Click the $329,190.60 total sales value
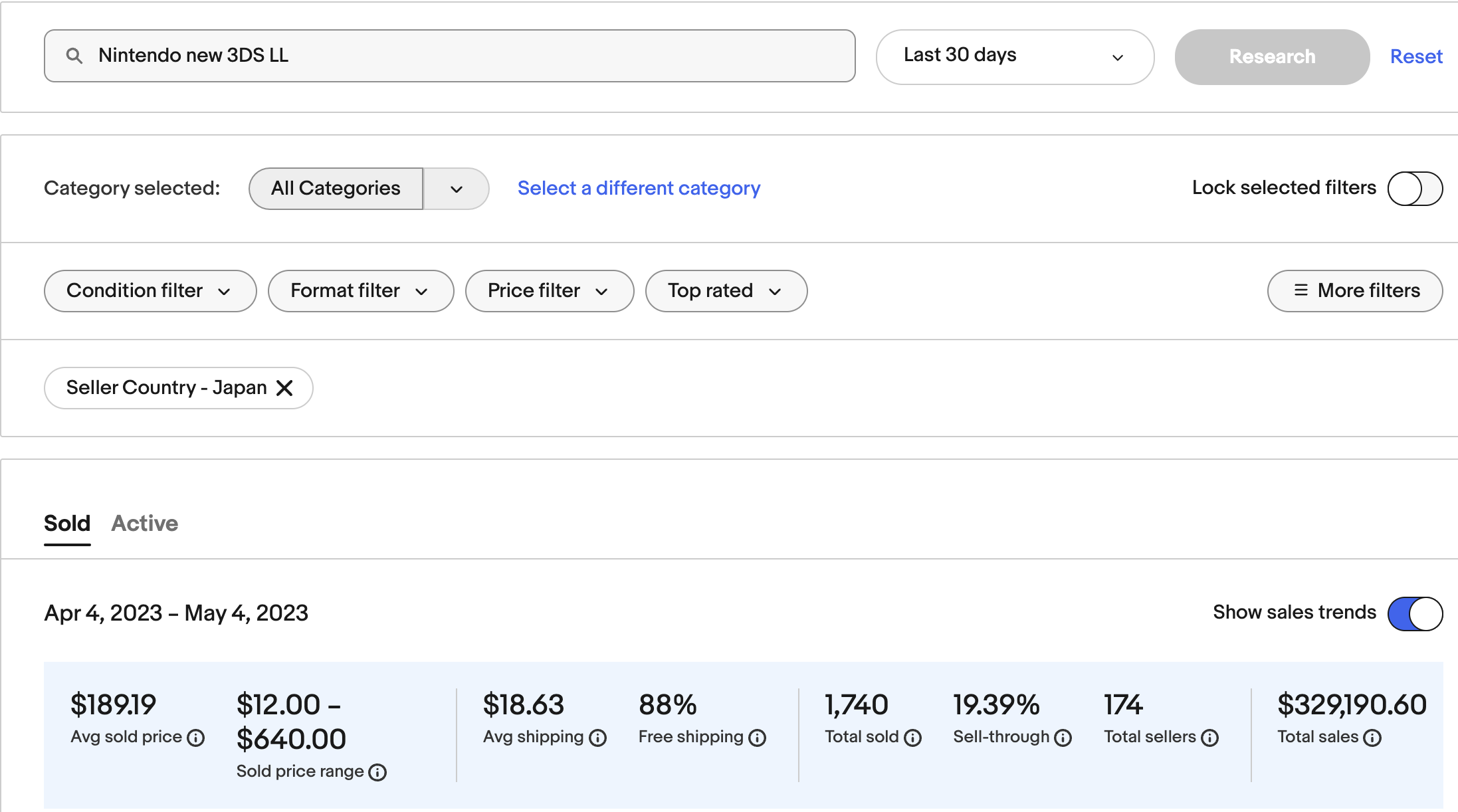 [x=1352, y=705]
